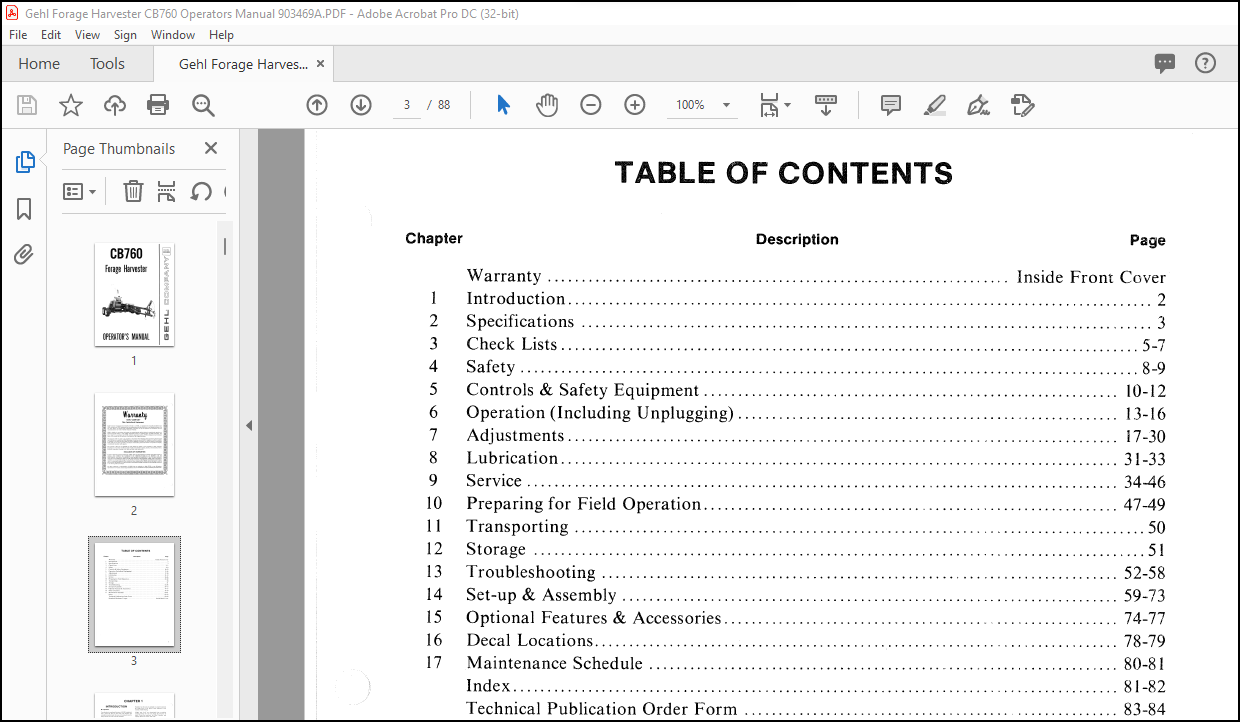Select the Gehl Forage Harves... document tab
This screenshot has height=722, width=1240.
(x=243, y=63)
